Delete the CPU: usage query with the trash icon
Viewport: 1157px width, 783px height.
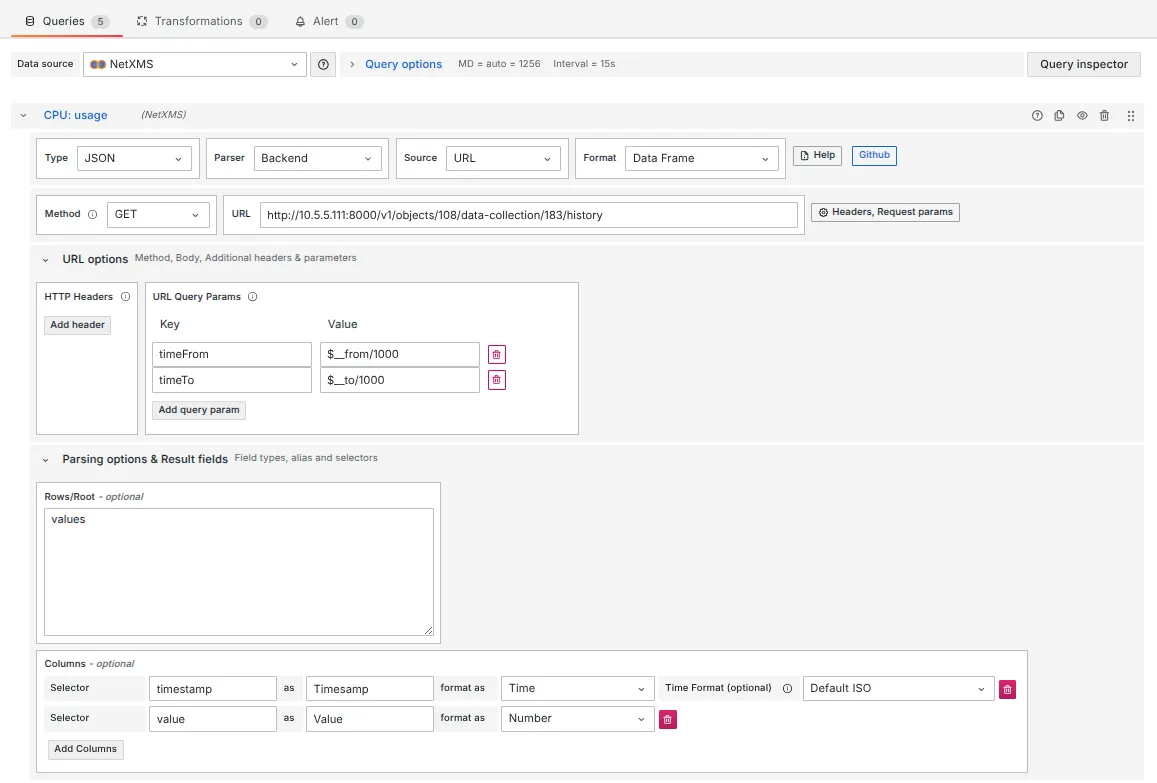coord(1104,115)
